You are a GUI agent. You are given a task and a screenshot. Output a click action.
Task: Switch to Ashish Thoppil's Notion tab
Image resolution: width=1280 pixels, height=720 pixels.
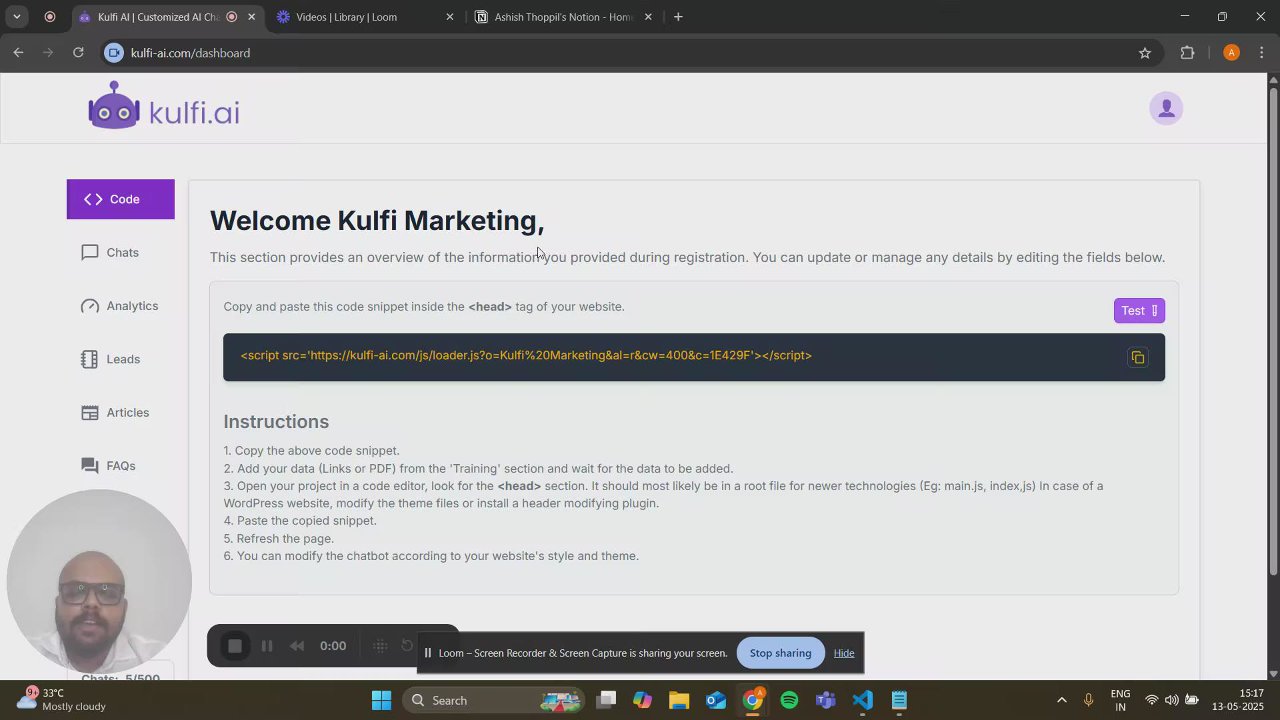coord(563,17)
